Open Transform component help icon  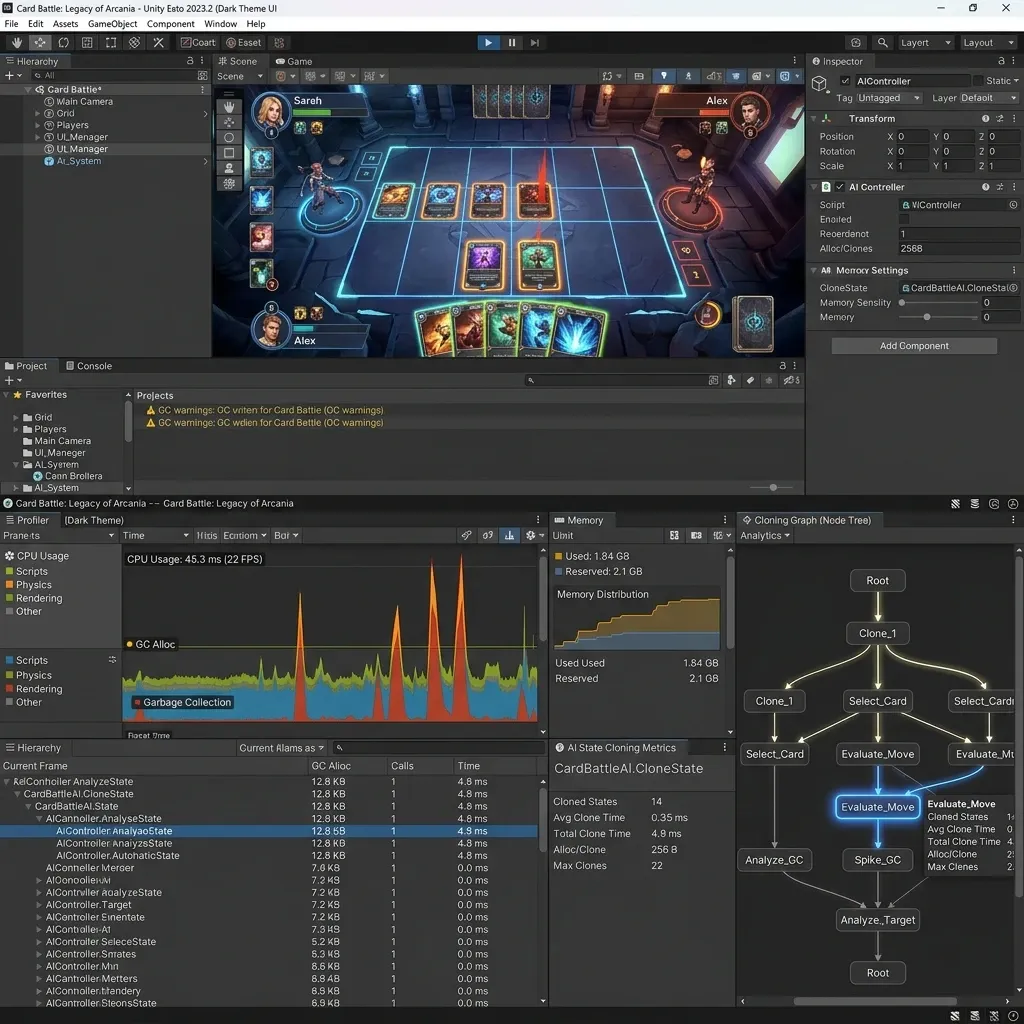tap(985, 119)
